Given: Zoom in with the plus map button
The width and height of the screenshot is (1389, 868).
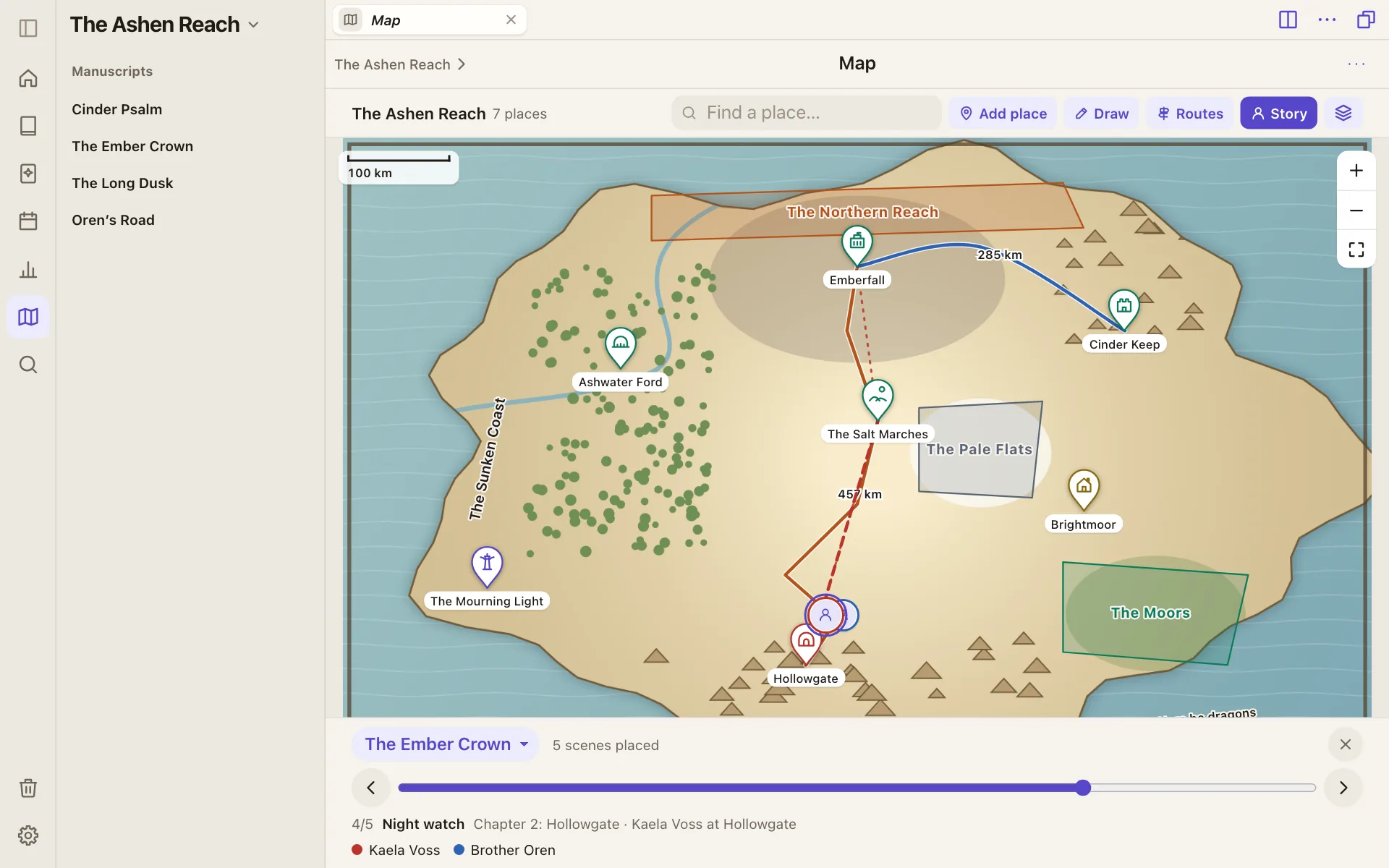Looking at the screenshot, I should pyautogui.click(x=1356, y=171).
